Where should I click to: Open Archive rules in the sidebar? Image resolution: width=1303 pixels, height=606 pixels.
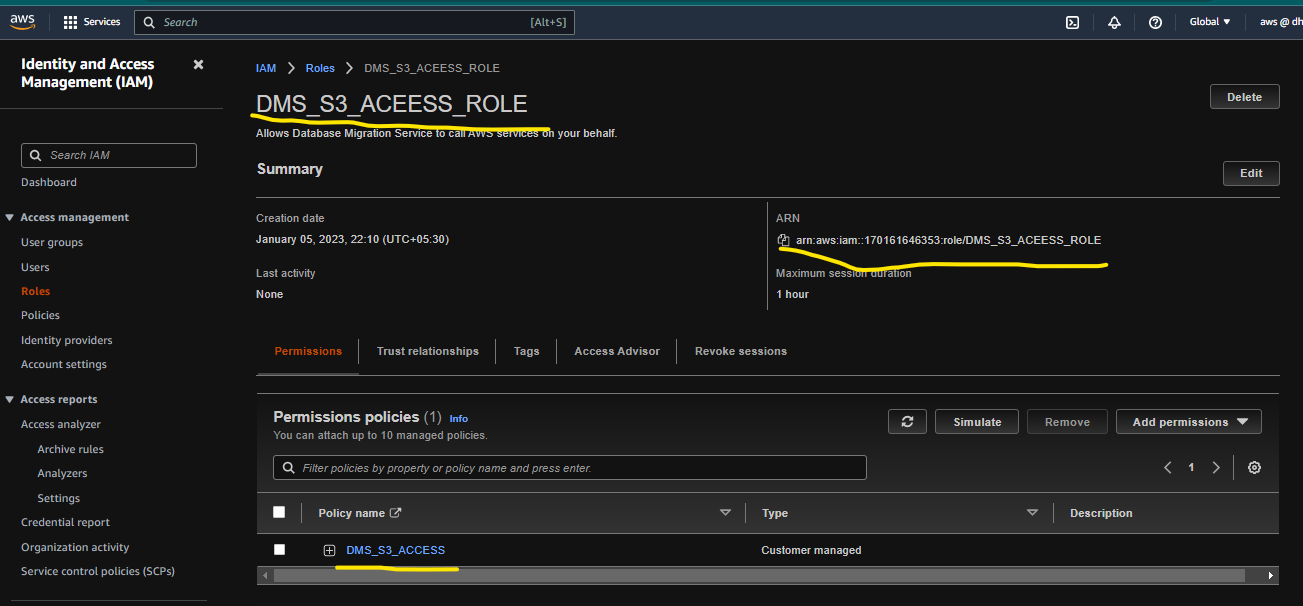pyautogui.click(x=70, y=449)
